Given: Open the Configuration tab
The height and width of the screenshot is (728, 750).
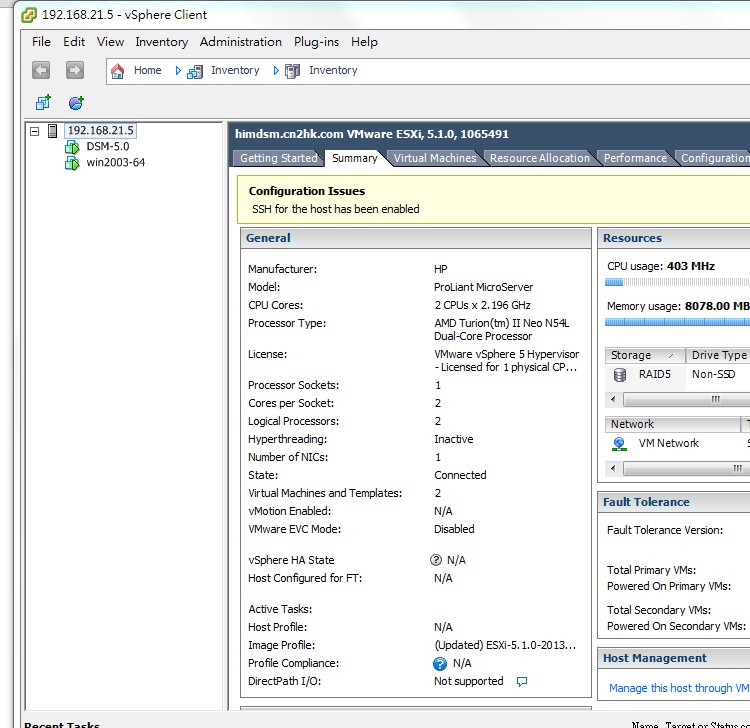Looking at the screenshot, I should click(715, 158).
